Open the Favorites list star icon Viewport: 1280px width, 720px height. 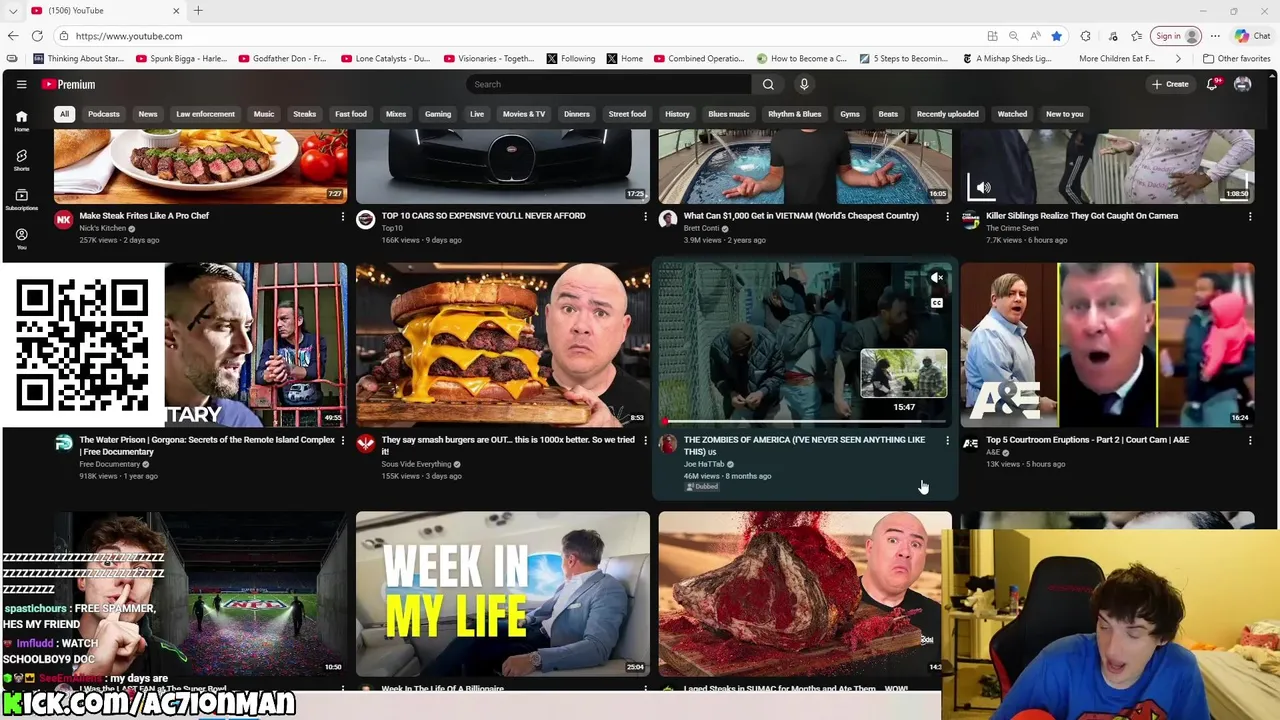click(x=1137, y=36)
